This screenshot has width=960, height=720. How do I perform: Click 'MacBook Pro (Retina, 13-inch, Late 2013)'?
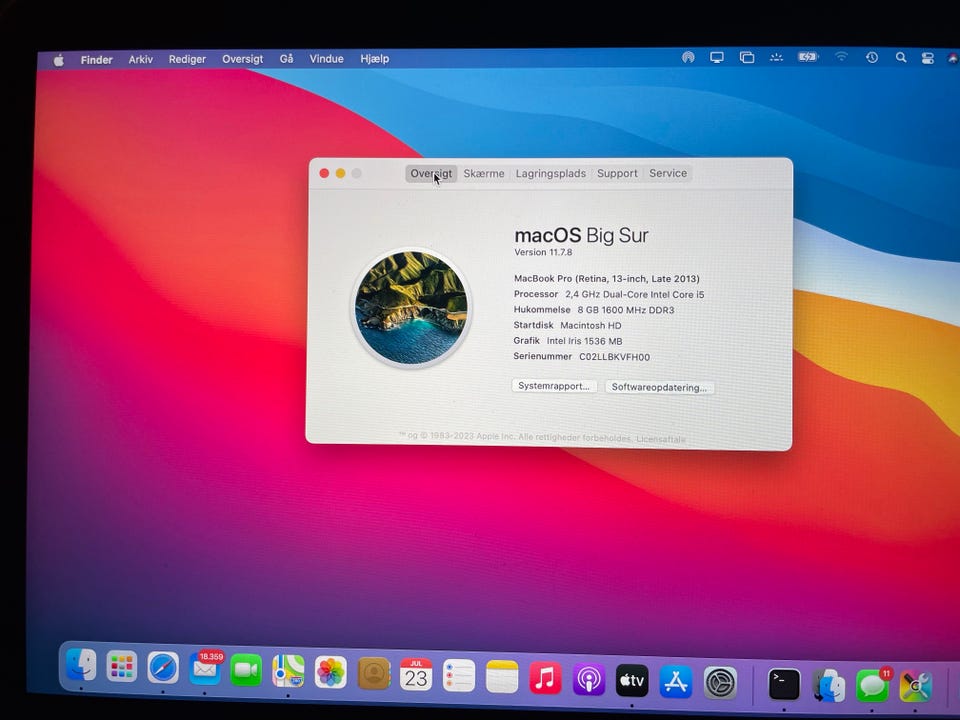[607, 279]
